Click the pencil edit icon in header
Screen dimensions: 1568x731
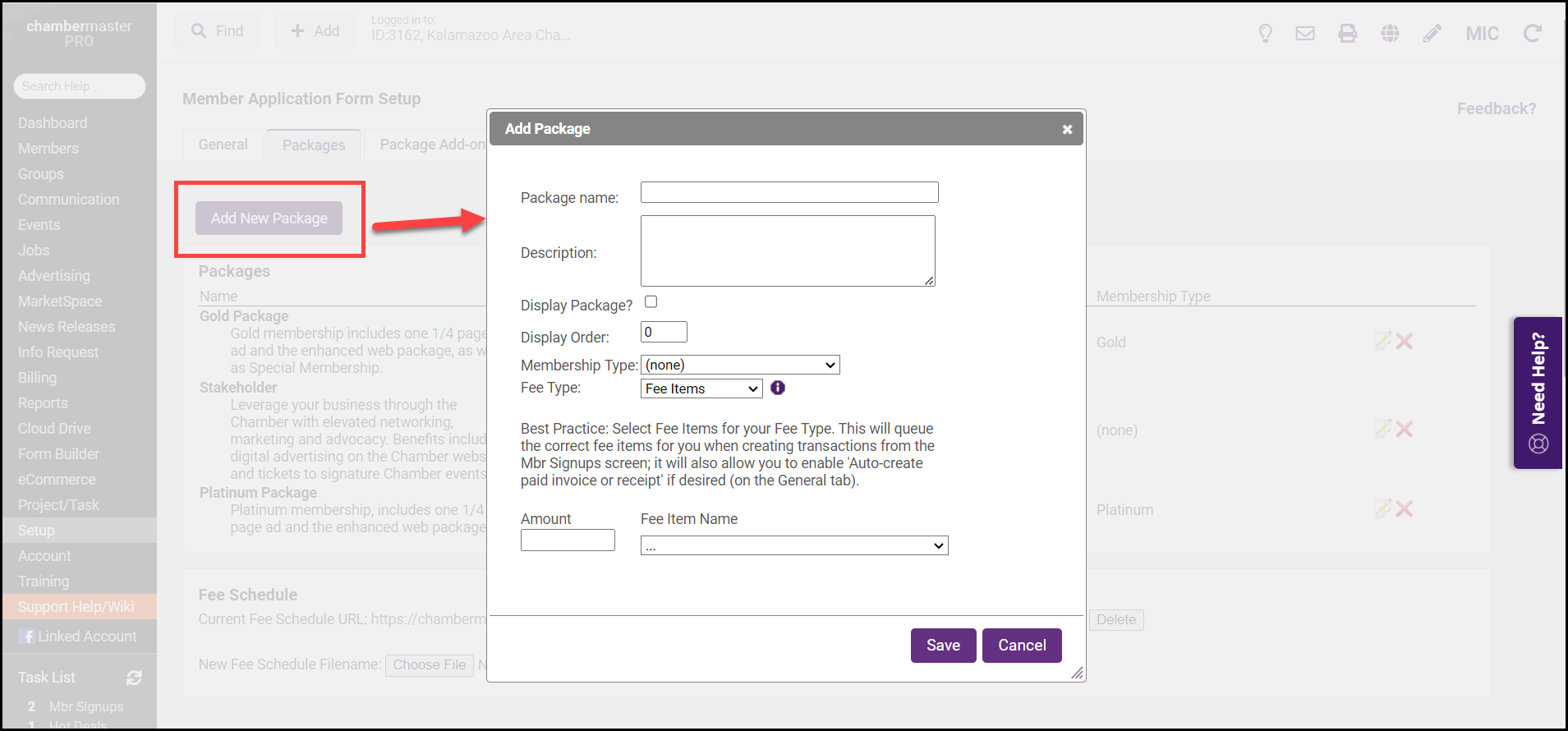pyautogui.click(x=1432, y=34)
